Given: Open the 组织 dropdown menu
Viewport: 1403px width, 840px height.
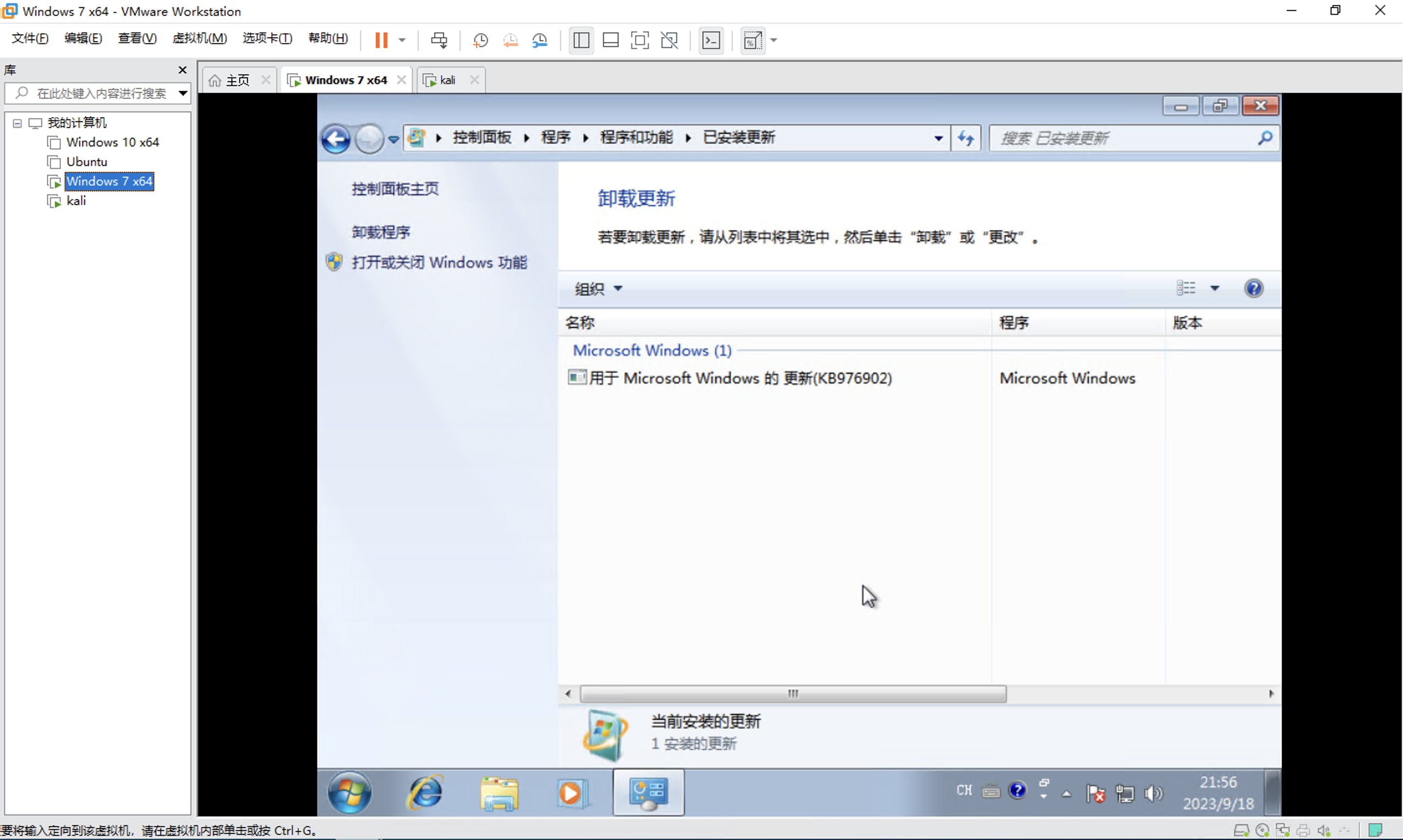Looking at the screenshot, I should click(x=598, y=289).
